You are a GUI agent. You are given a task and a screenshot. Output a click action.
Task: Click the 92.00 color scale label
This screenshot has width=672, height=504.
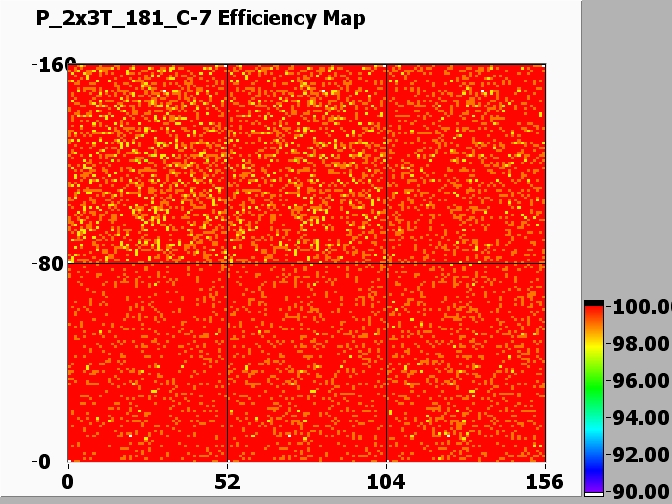640,455
